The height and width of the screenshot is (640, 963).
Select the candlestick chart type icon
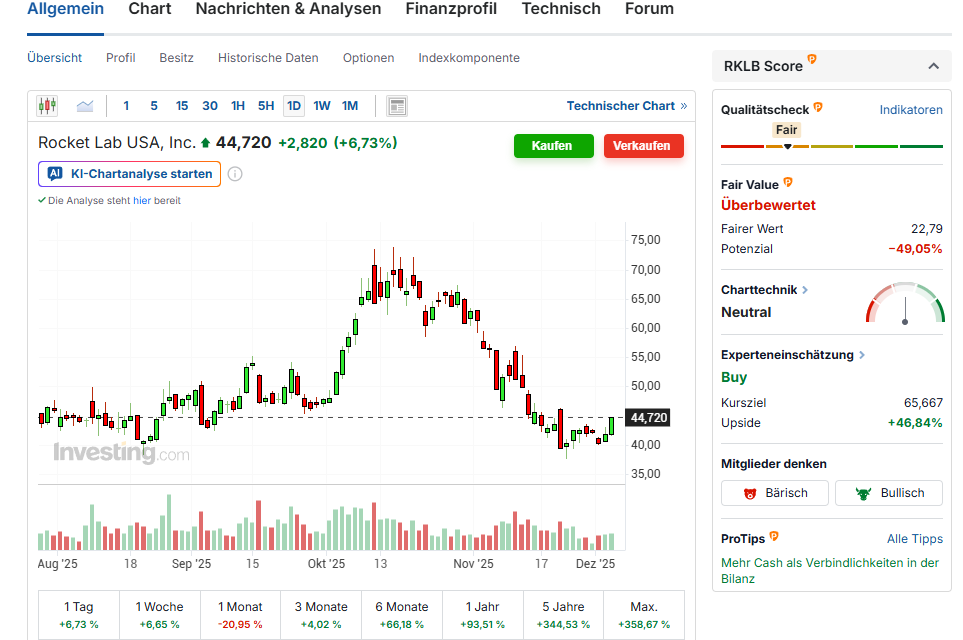[x=47, y=106]
